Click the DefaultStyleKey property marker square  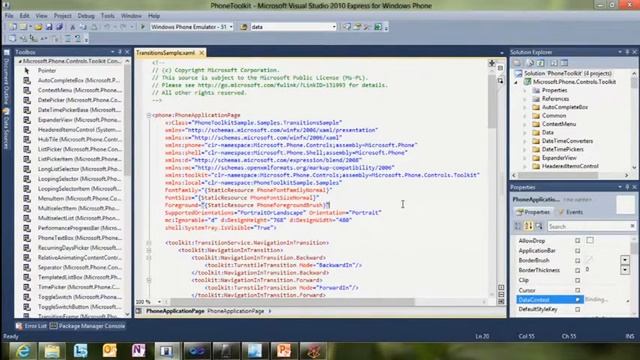tap(578, 309)
